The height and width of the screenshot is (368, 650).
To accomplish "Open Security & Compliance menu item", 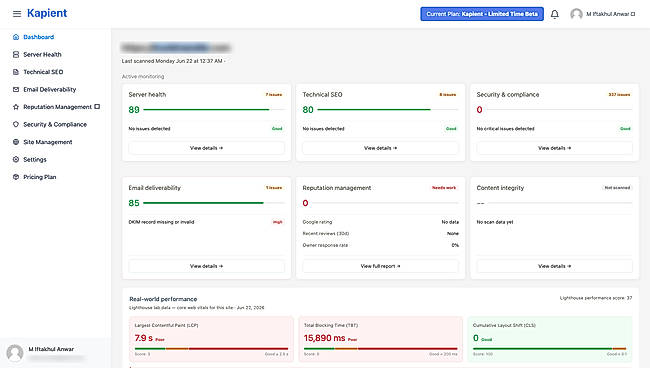I will click(x=56, y=124).
